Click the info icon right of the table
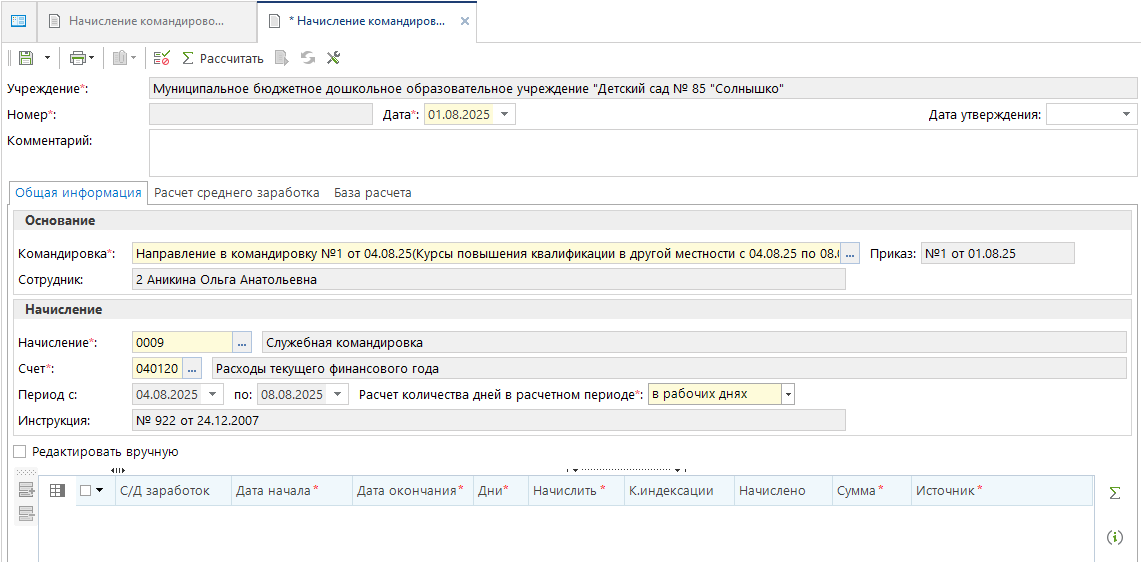The width and height of the screenshot is (1141, 562). tap(1115, 538)
